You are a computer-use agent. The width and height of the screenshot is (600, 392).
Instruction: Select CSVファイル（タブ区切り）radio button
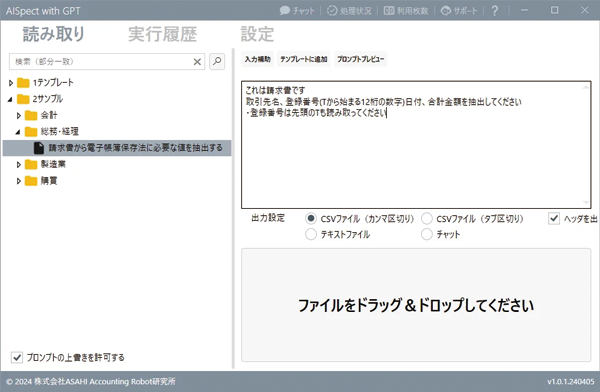point(427,219)
